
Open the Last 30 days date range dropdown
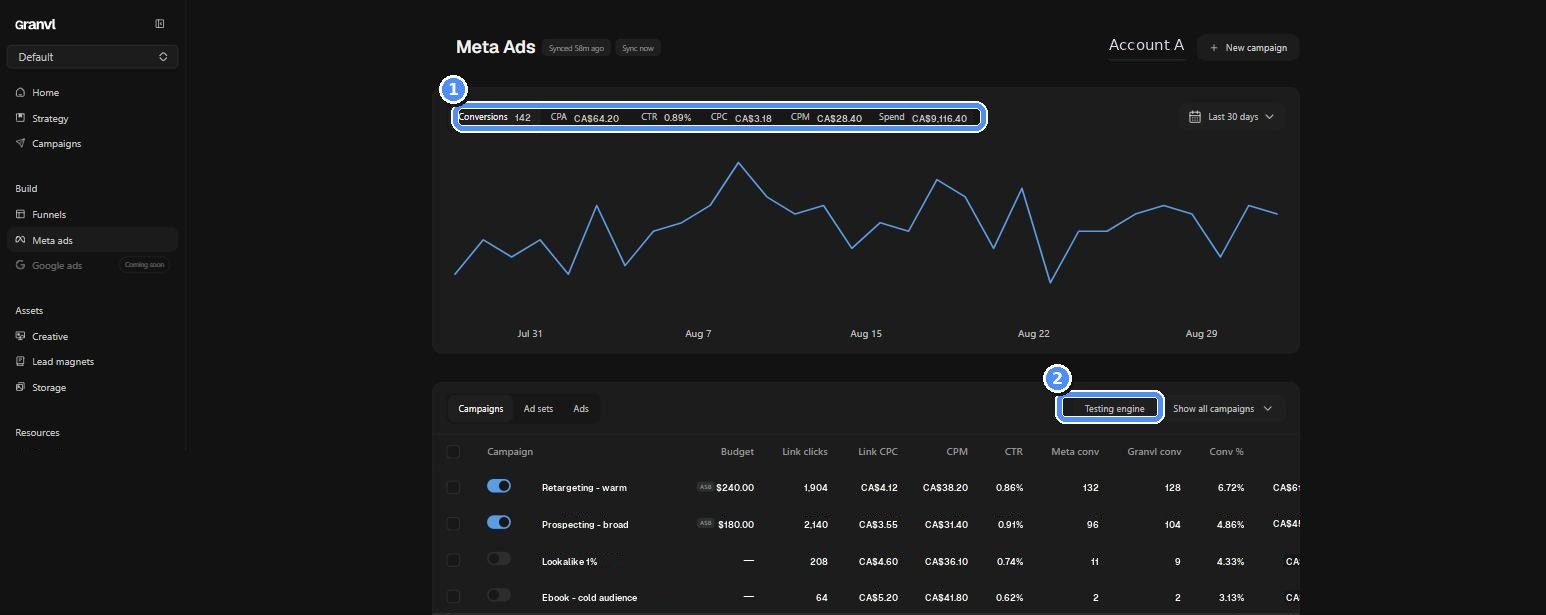click(1231, 117)
